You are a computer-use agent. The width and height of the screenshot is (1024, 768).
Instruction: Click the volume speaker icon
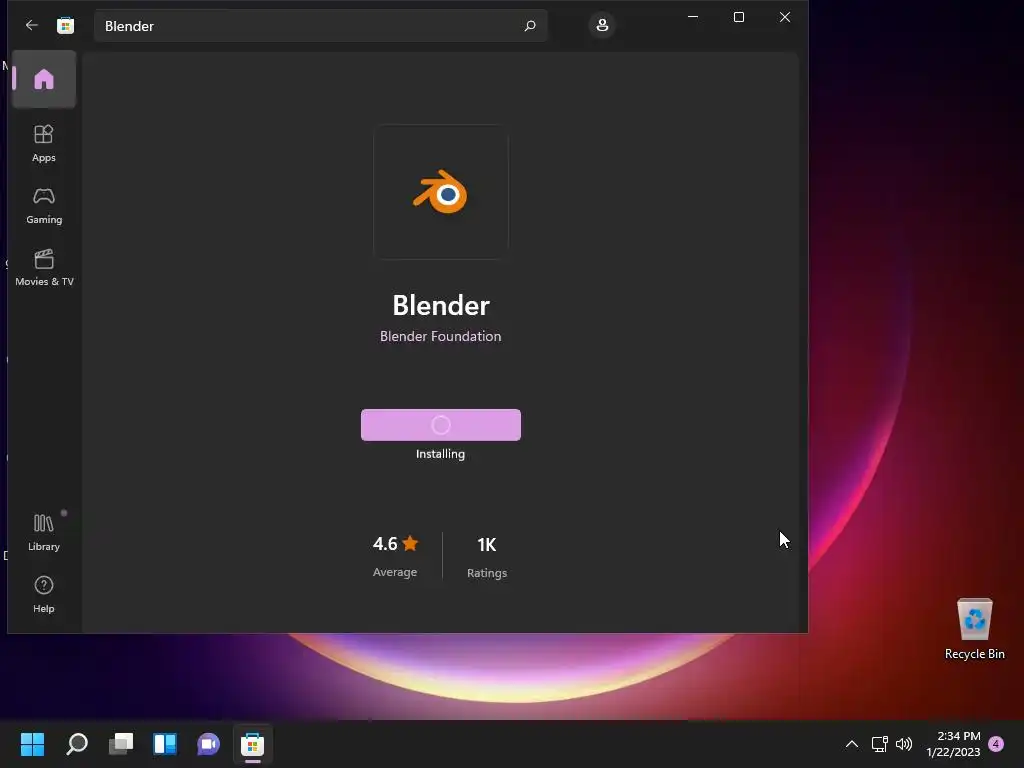coord(904,744)
